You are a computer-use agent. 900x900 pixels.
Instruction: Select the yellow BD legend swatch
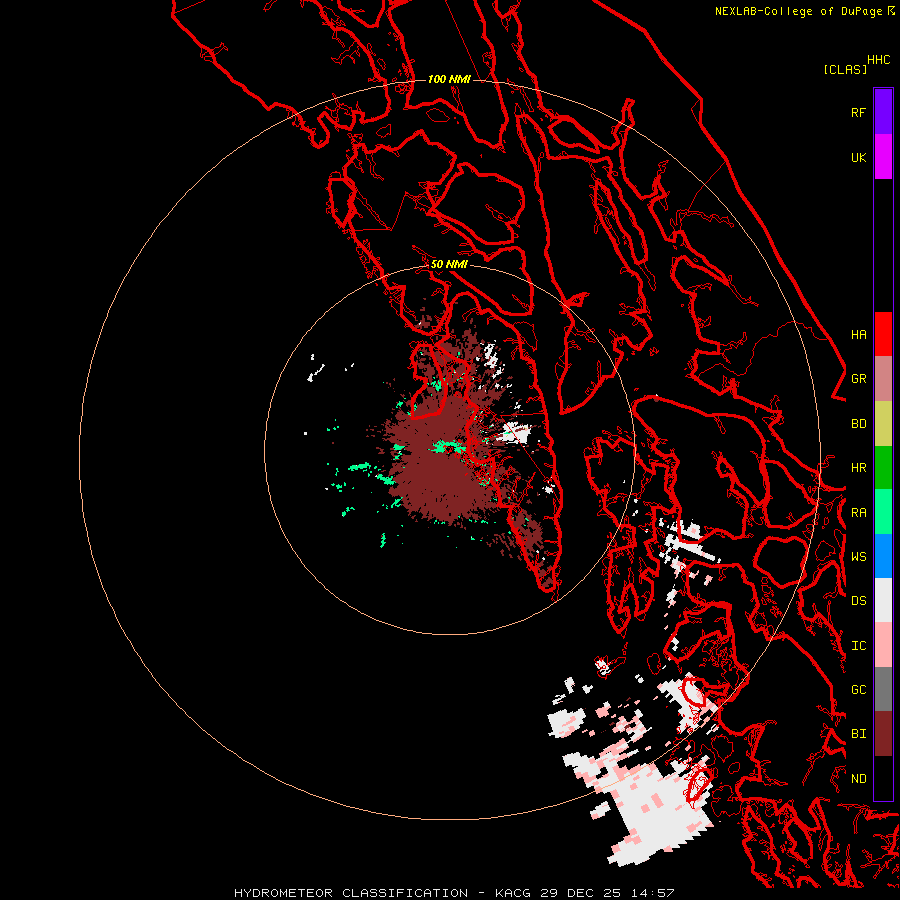[x=883, y=424]
